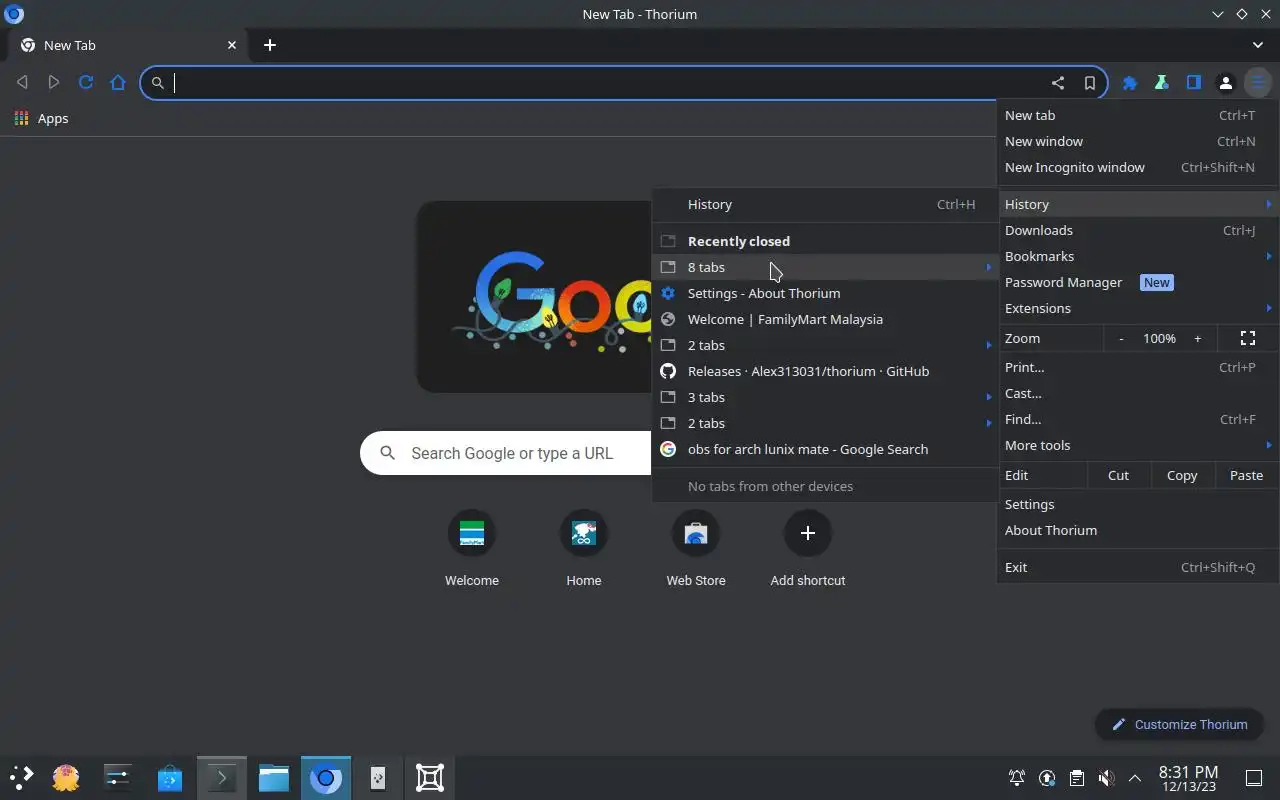Viewport: 1280px width, 800px height.
Task: Click the Paste button in Edit row
Action: coord(1246,475)
